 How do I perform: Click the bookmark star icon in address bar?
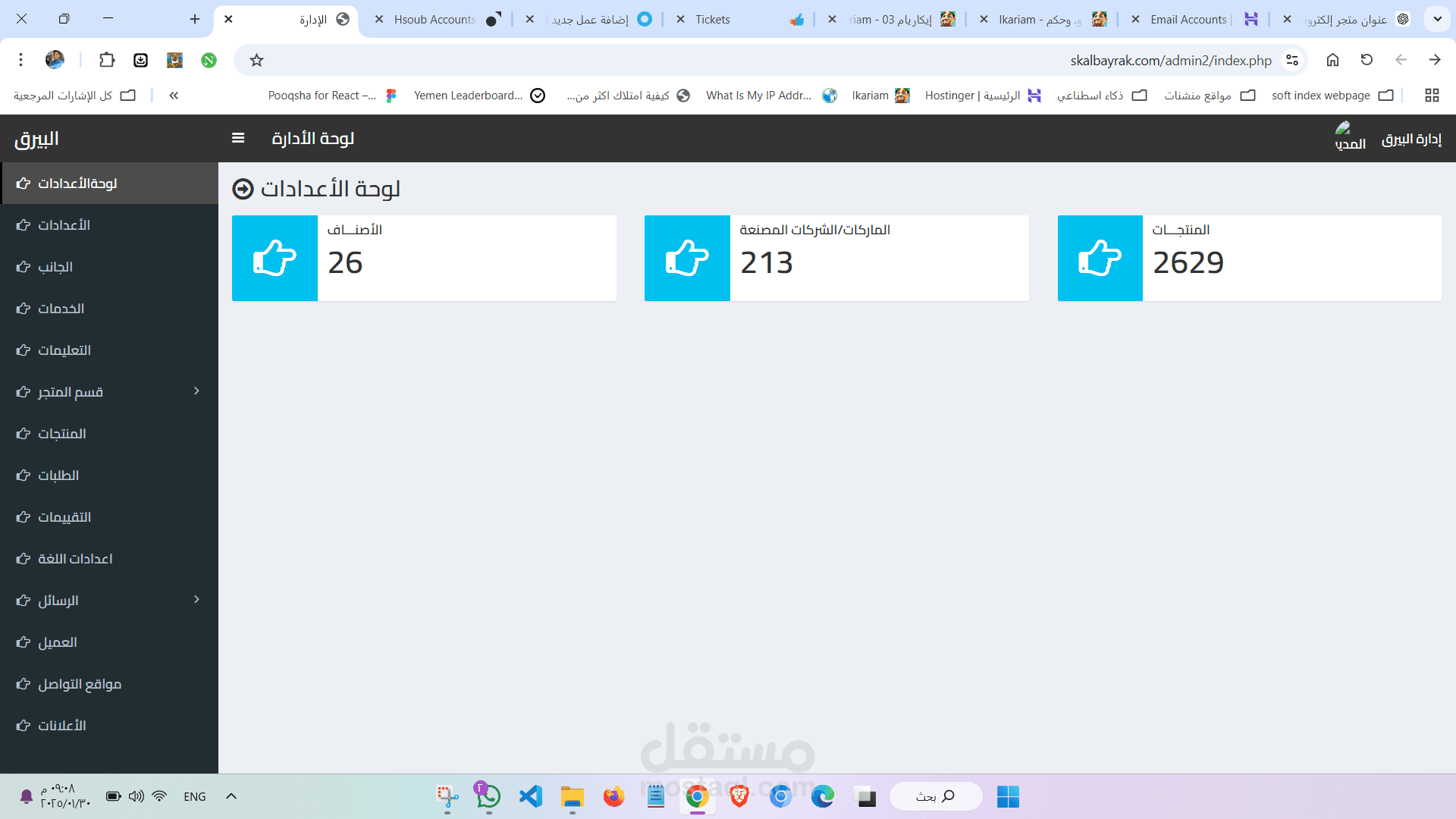(x=257, y=60)
